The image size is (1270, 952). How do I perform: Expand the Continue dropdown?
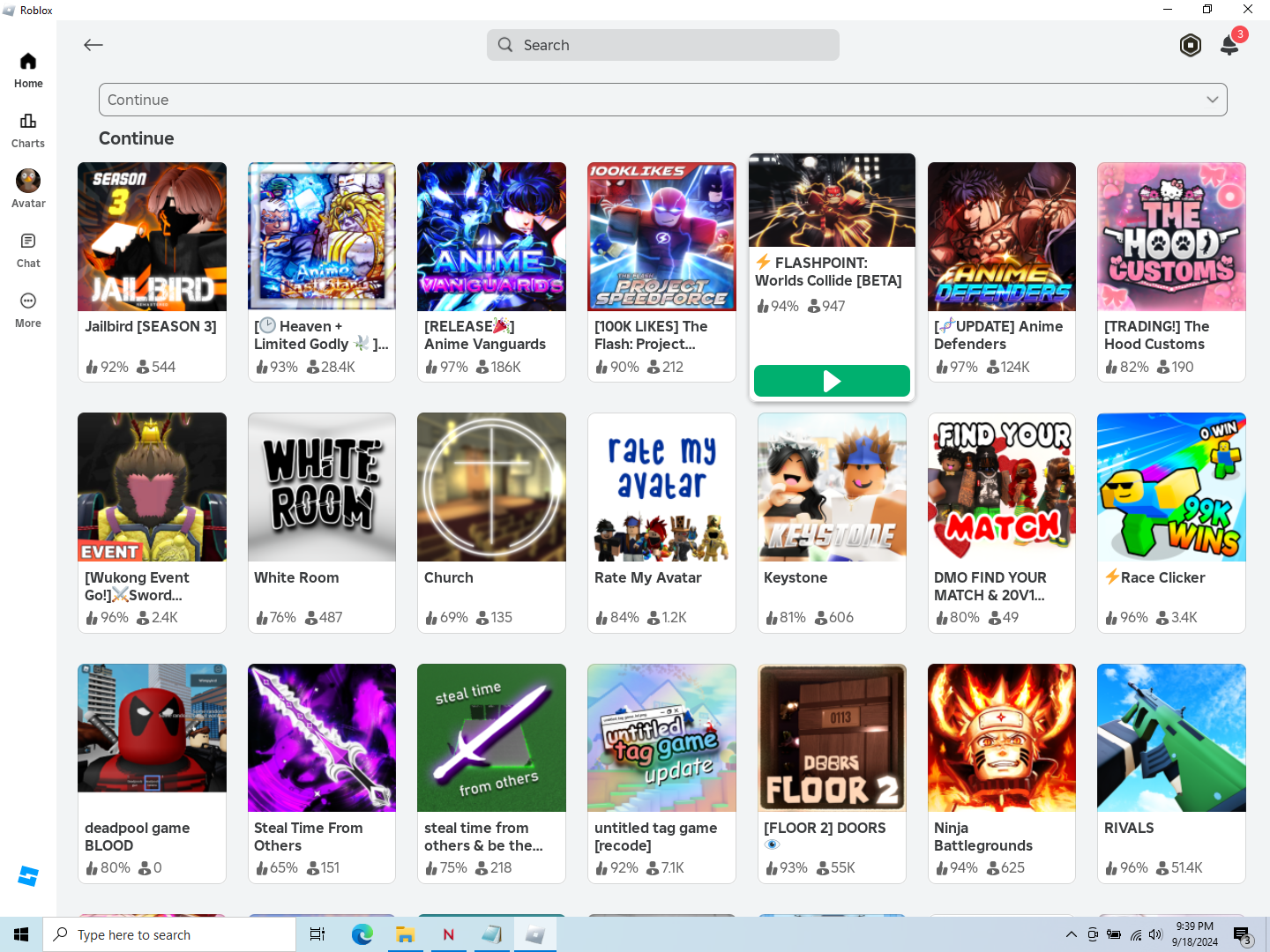[663, 100]
